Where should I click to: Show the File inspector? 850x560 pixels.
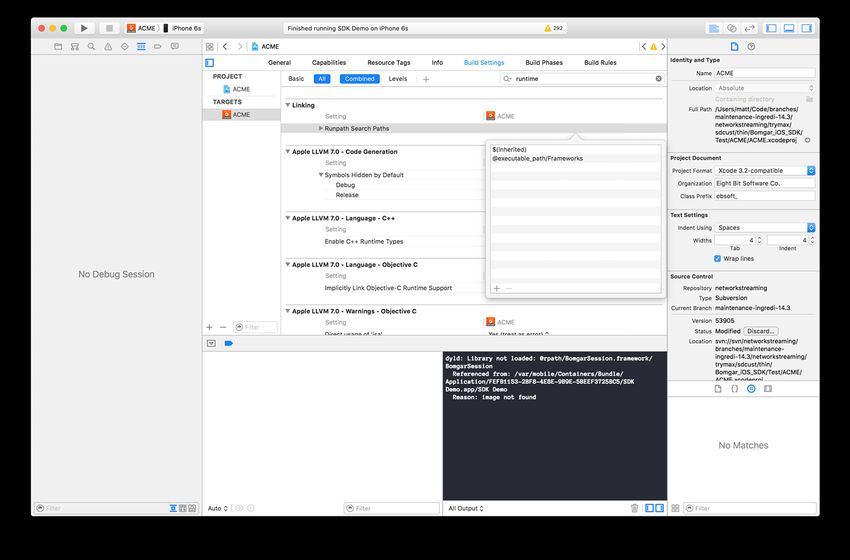pyautogui.click(x=735, y=47)
